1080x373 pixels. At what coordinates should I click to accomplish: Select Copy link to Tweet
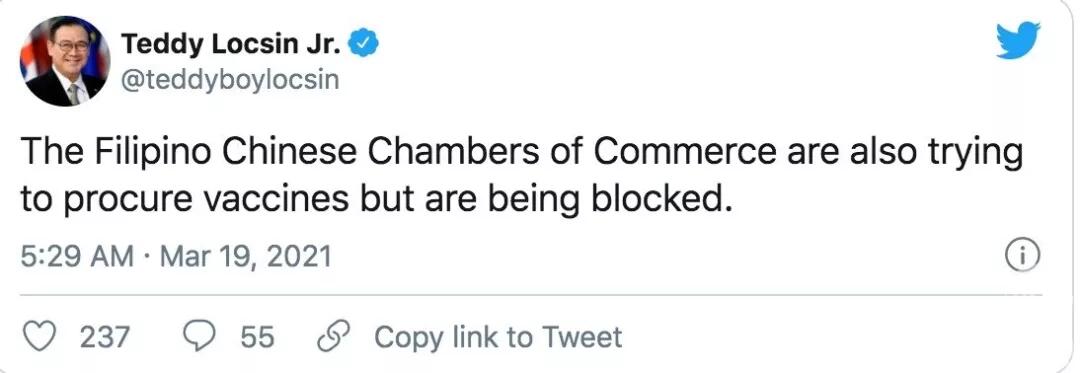pos(498,337)
